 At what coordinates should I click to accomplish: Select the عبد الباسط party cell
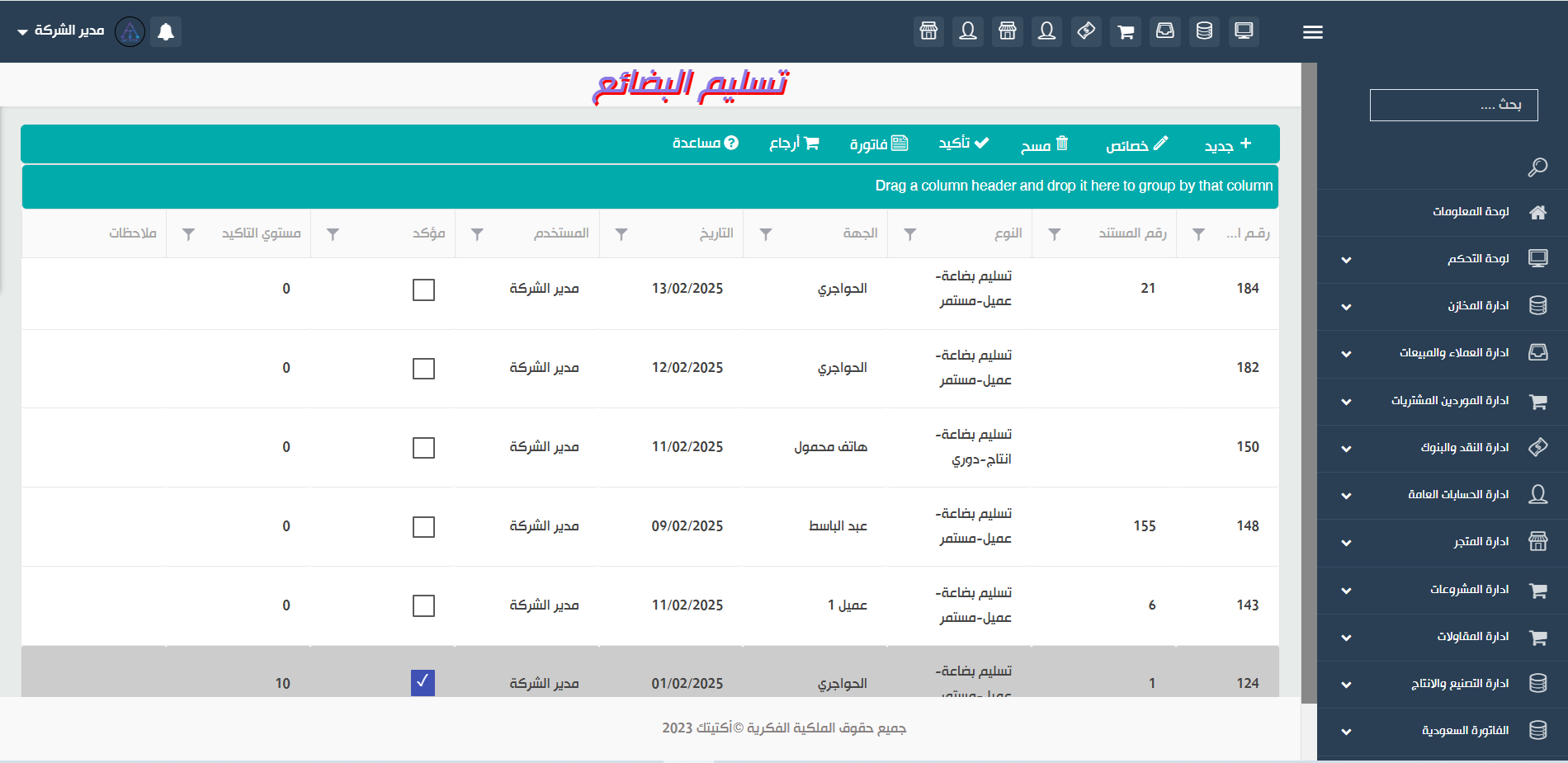pos(838,526)
